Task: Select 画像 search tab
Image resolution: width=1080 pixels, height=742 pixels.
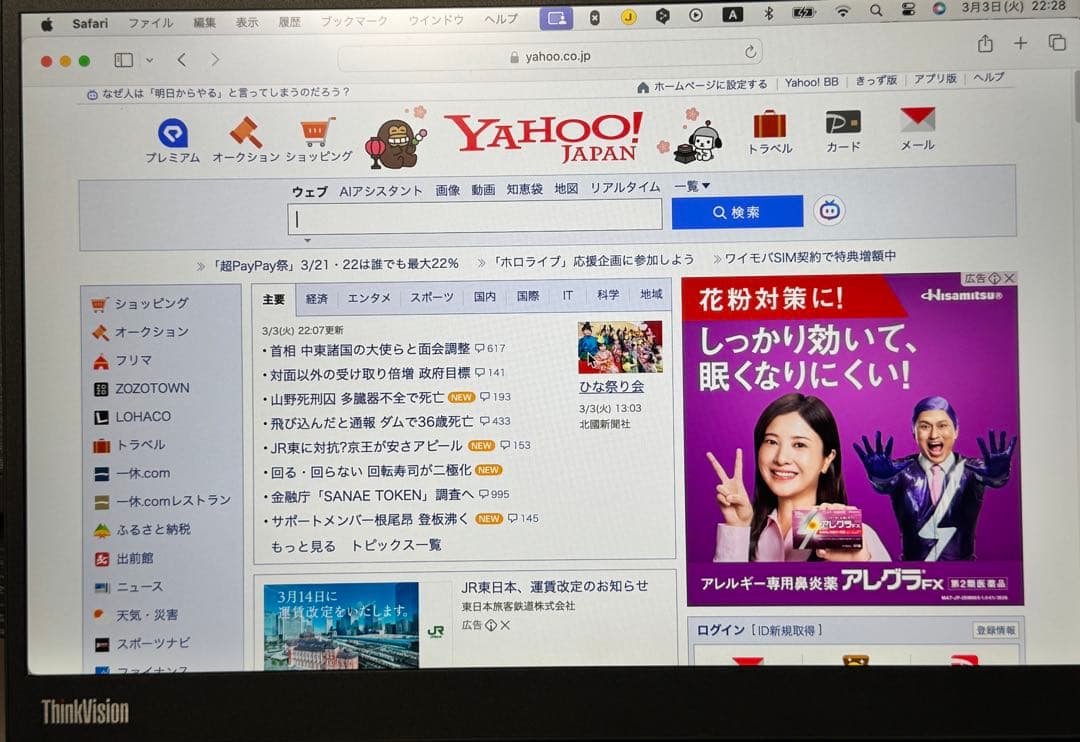Action: click(x=448, y=190)
